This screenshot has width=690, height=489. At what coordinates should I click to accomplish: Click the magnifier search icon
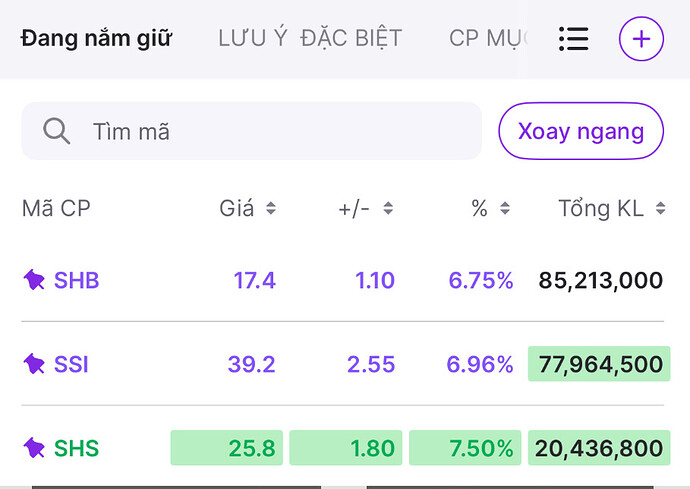pos(56,131)
